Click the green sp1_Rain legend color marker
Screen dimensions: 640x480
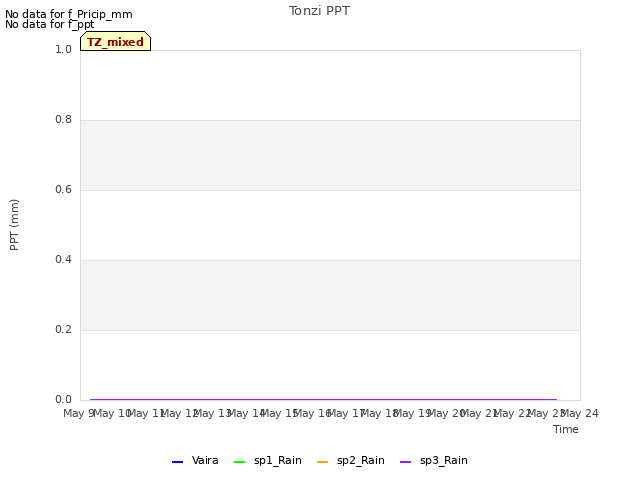pyautogui.click(x=240, y=462)
